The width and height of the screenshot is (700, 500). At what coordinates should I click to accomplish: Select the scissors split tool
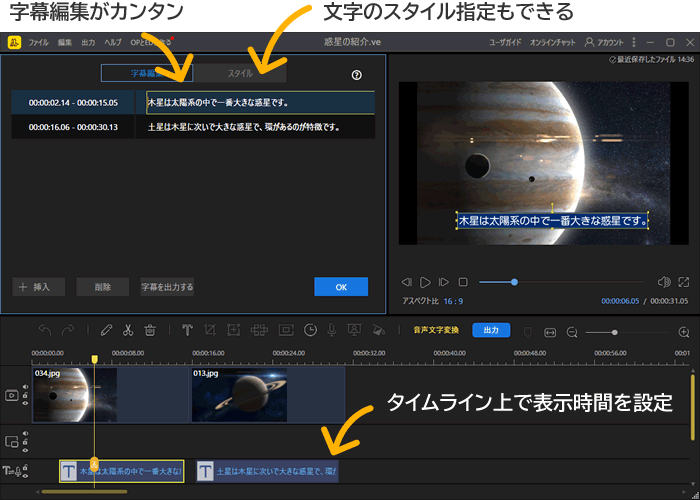pyautogui.click(x=128, y=330)
